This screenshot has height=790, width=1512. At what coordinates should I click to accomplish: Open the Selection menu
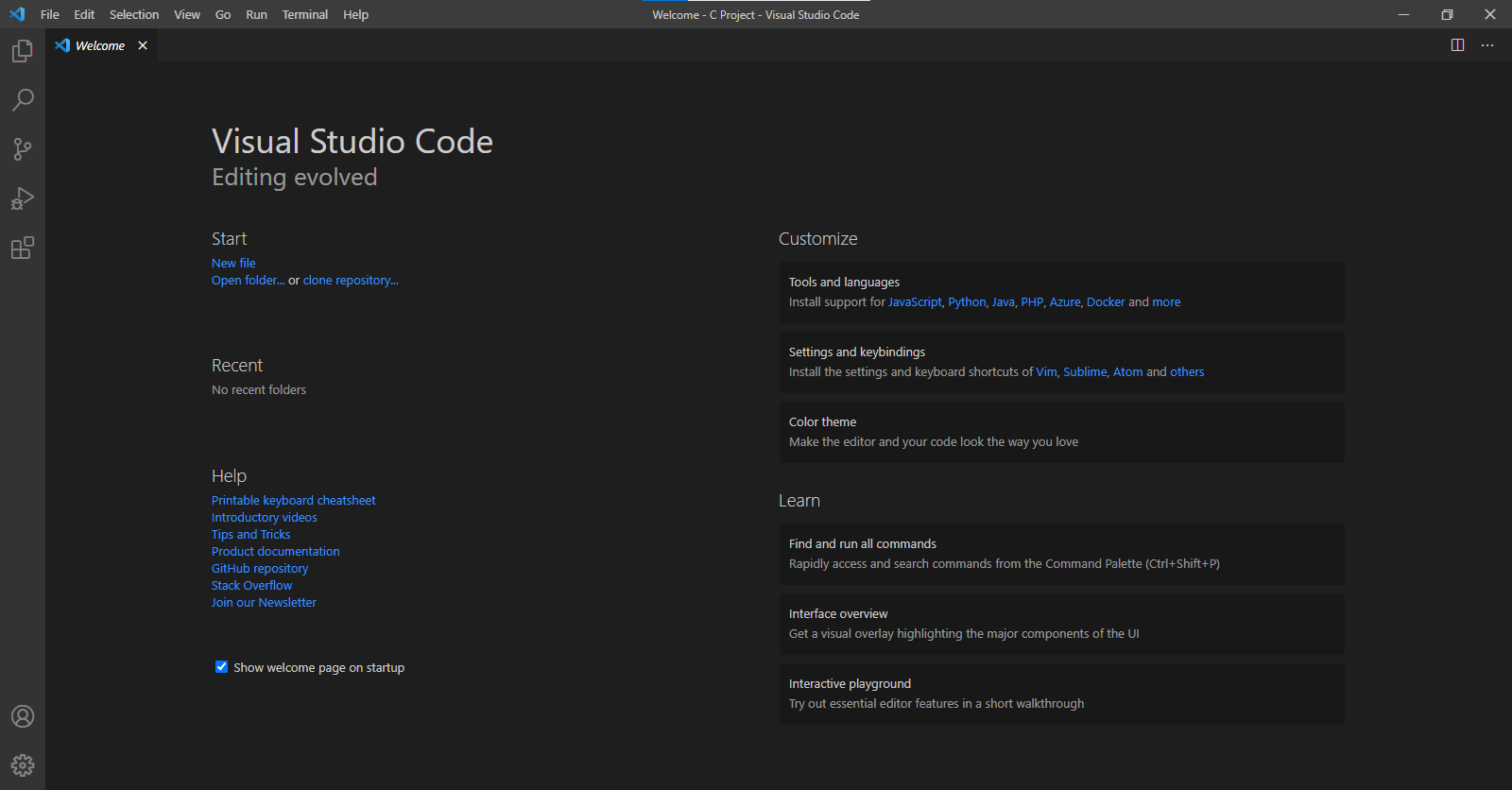tap(134, 14)
